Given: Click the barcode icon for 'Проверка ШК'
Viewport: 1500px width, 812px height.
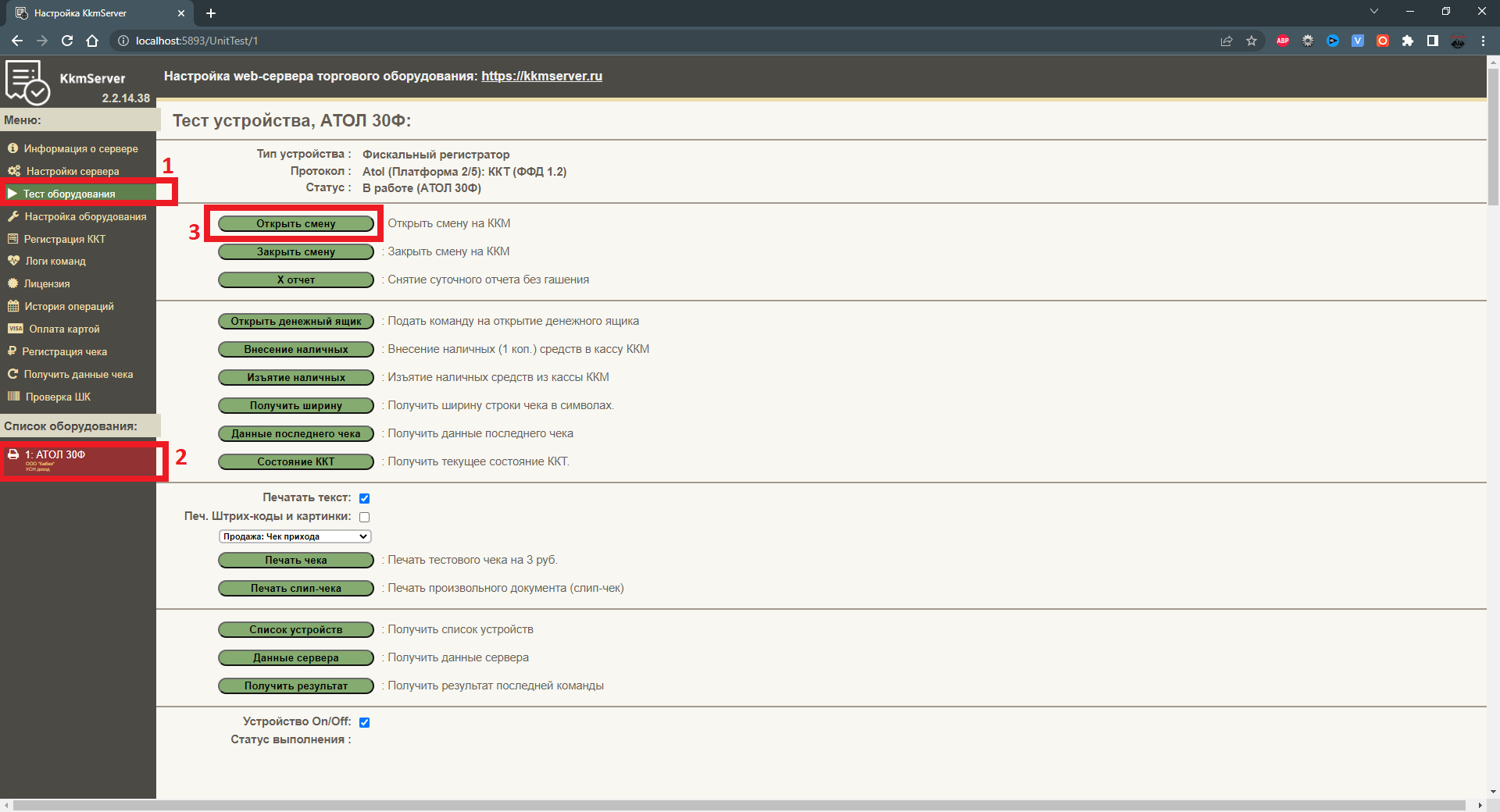Looking at the screenshot, I should click(13, 397).
